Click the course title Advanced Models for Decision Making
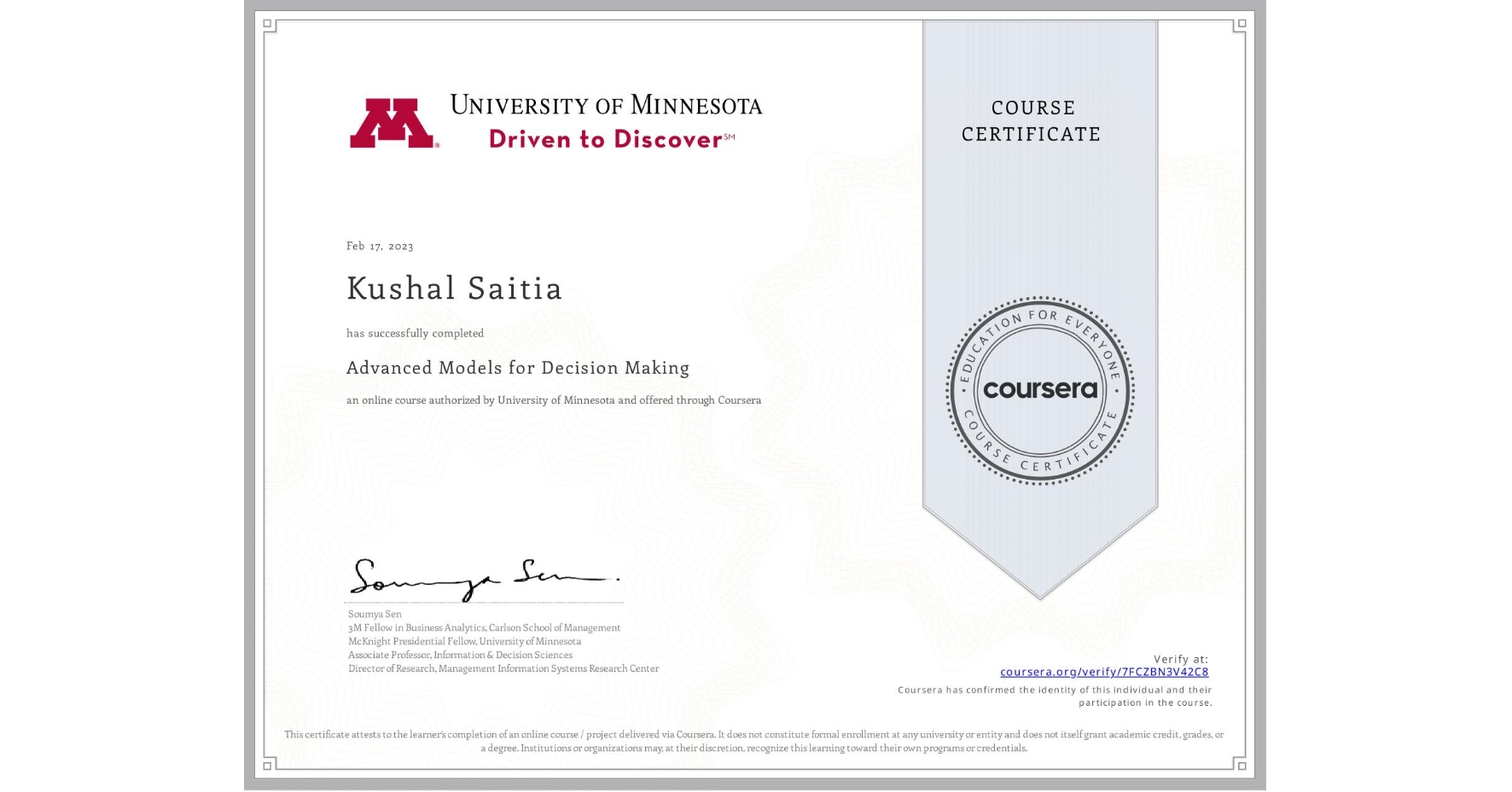The height and width of the screenshot is (792, 1512). 518,368
